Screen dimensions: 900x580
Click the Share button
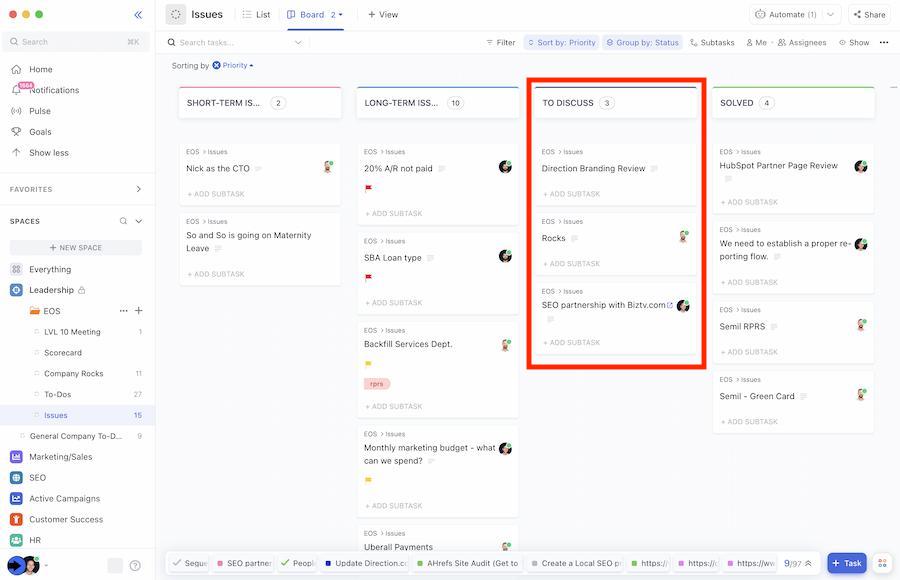coord(868,15)
